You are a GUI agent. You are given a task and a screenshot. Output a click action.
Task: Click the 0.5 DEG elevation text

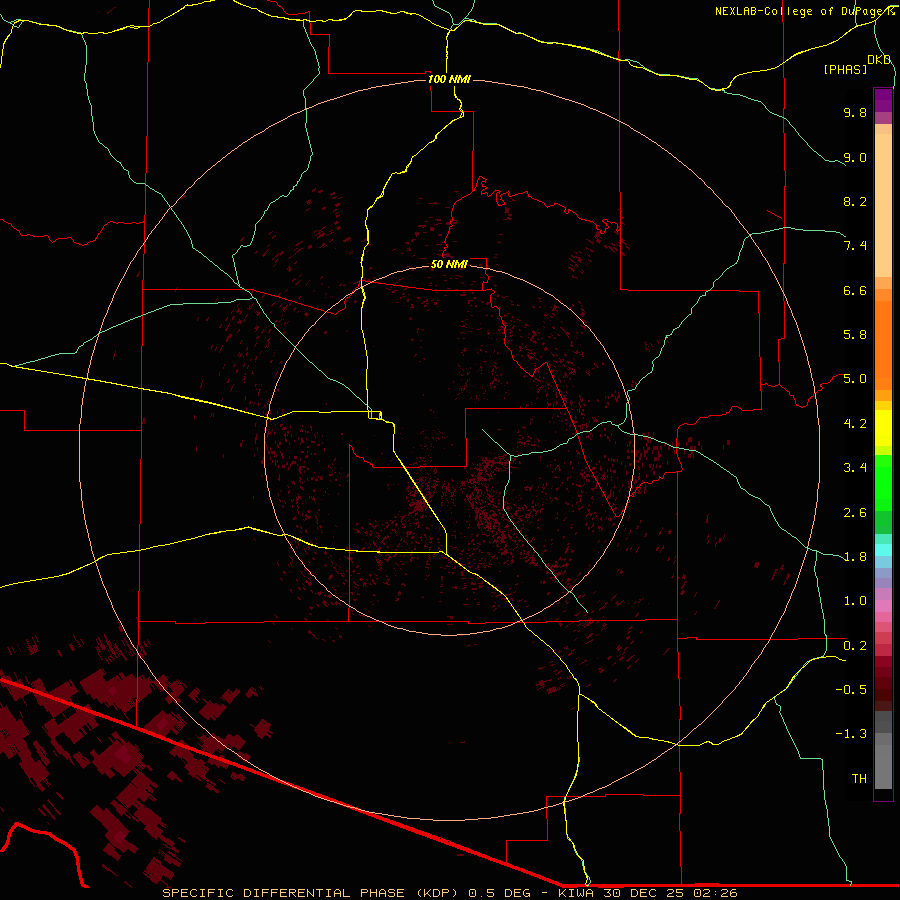pos(501,893)
